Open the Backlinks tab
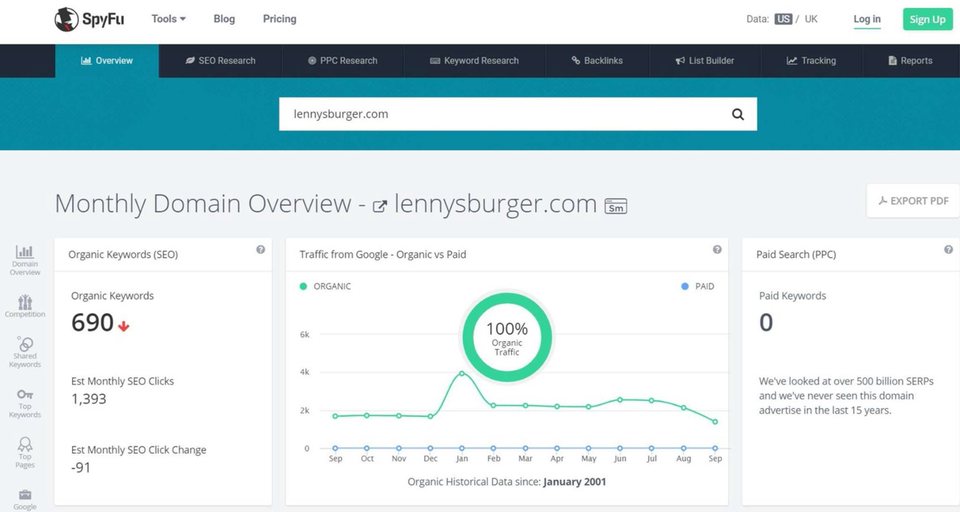Viewport: 960px width, 512px height. pyautogui.click(x=597, y=61)
